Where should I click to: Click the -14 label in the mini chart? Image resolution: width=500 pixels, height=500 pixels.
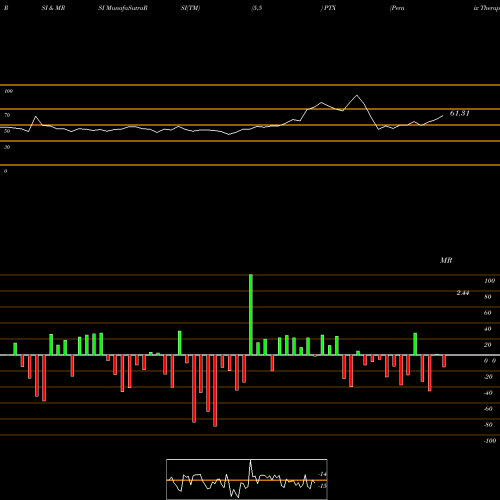(322, 474)
